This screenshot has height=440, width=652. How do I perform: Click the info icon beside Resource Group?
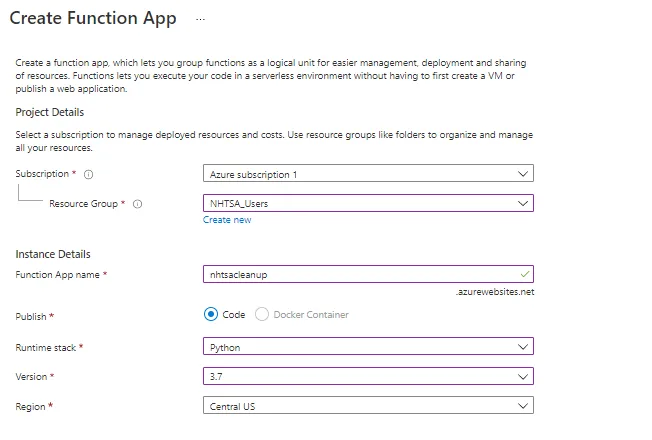[137, 204]
